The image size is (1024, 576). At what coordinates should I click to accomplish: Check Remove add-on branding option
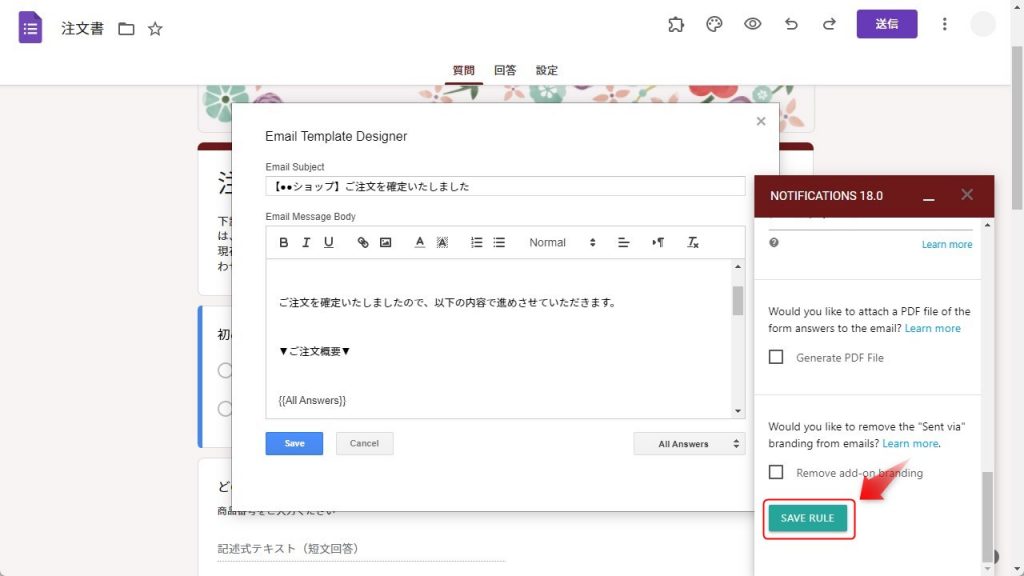(776, 472)
